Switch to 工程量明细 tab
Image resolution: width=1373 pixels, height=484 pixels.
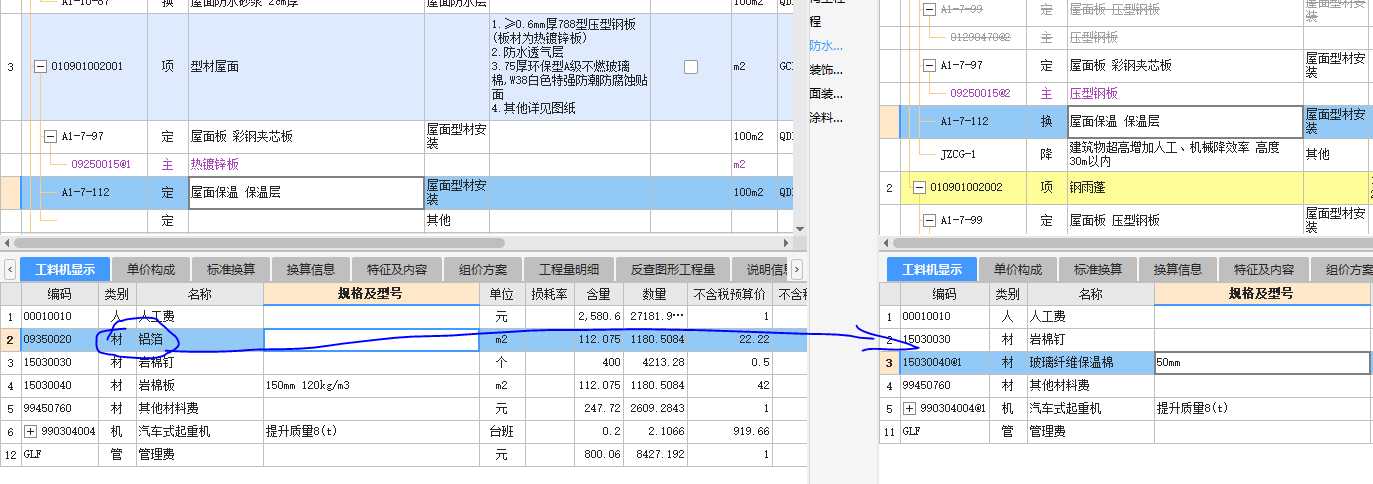tap(569, 269)
